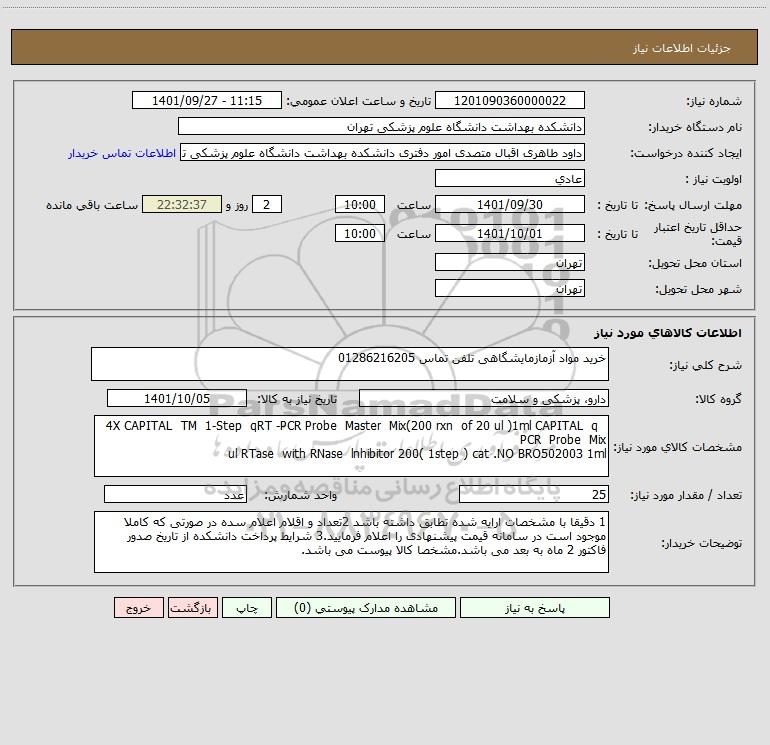Click the ساعت باقی مانده text

tap(92, 205)
